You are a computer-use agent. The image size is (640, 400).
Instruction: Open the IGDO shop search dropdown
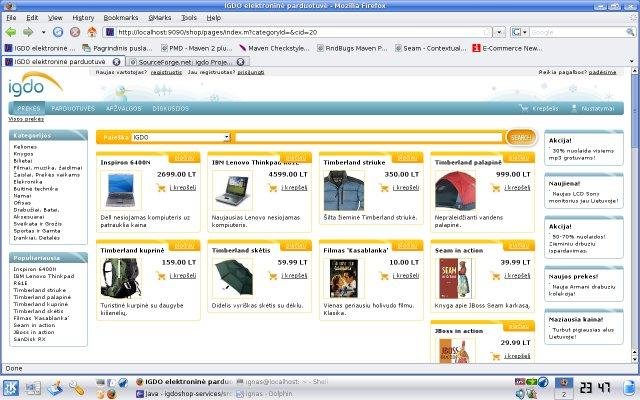click(181, 138)
